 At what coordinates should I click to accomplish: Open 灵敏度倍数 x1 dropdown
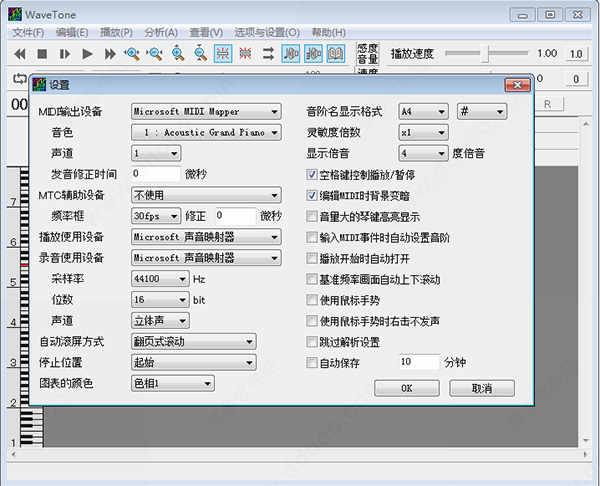click(423, 132)
